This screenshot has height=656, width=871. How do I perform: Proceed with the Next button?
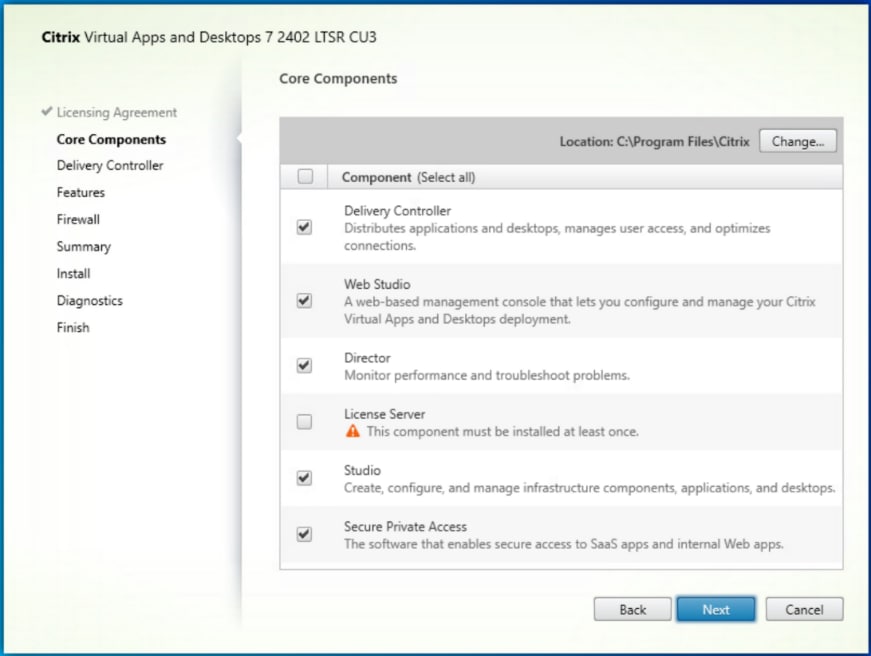tap(716, 609)
